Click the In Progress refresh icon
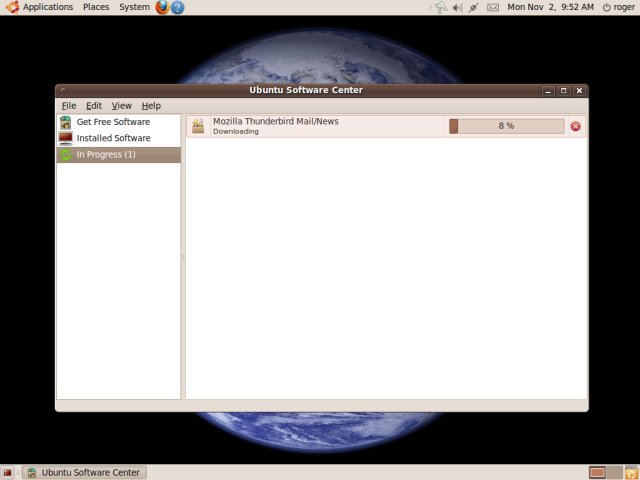640x480 pixels. (x=65, y=155)
